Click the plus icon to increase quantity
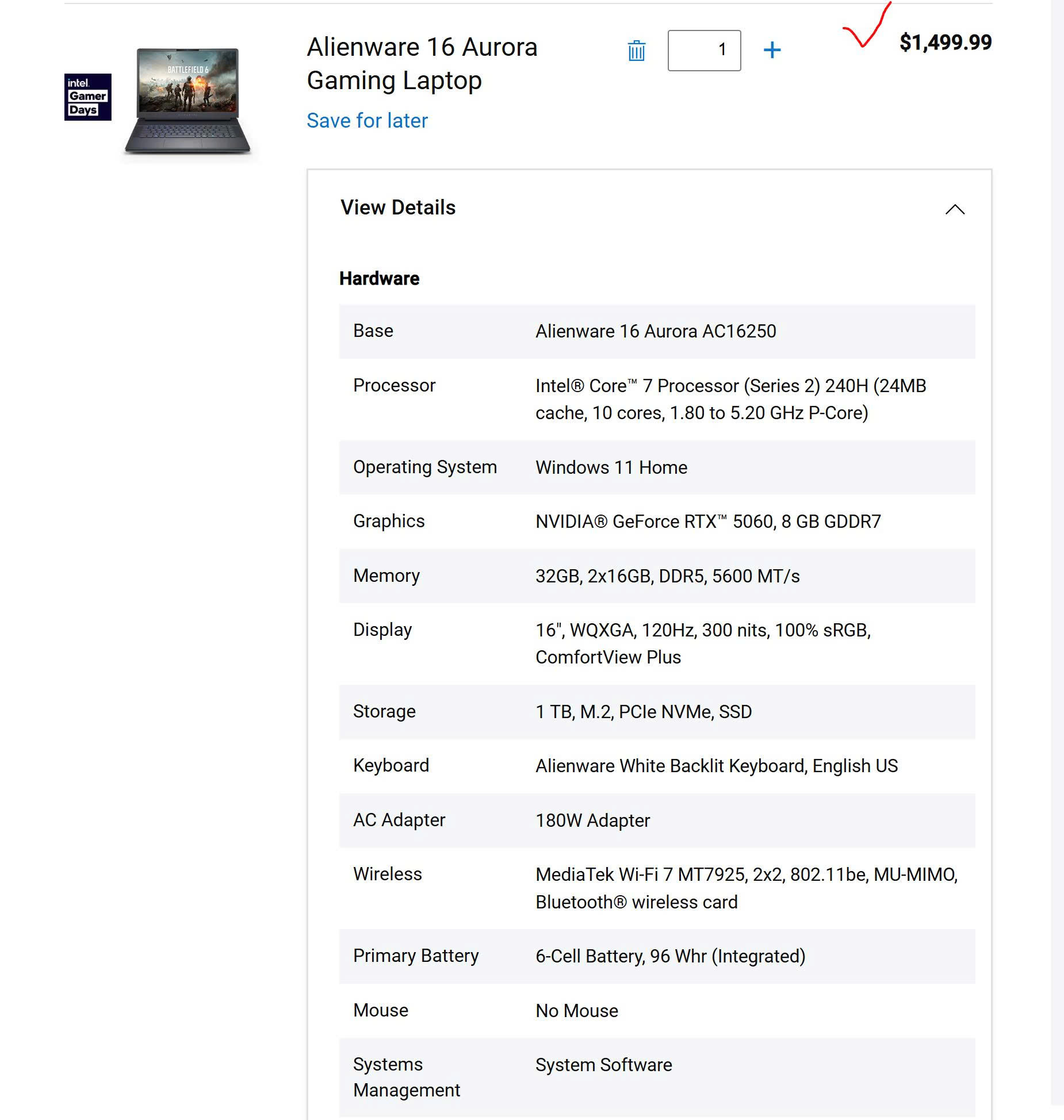Image resolution: width=1064 pixels, height=1120 pixels. click(772, 51)
